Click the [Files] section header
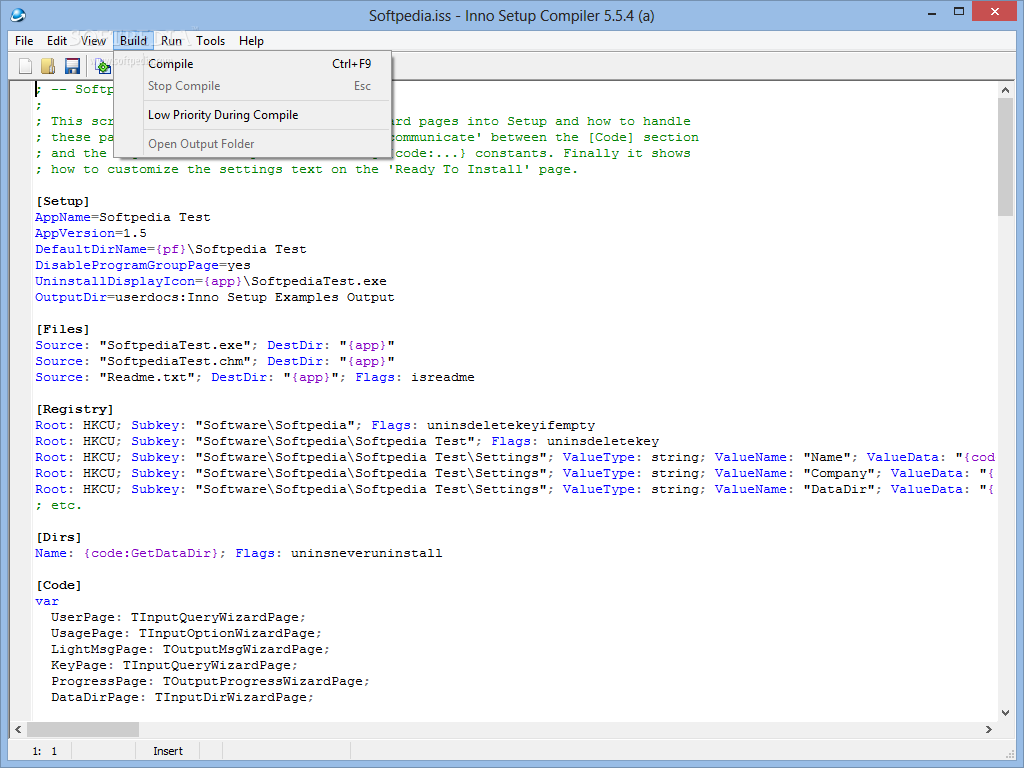This screenshot has width=1024, height=768. point(63,329)
